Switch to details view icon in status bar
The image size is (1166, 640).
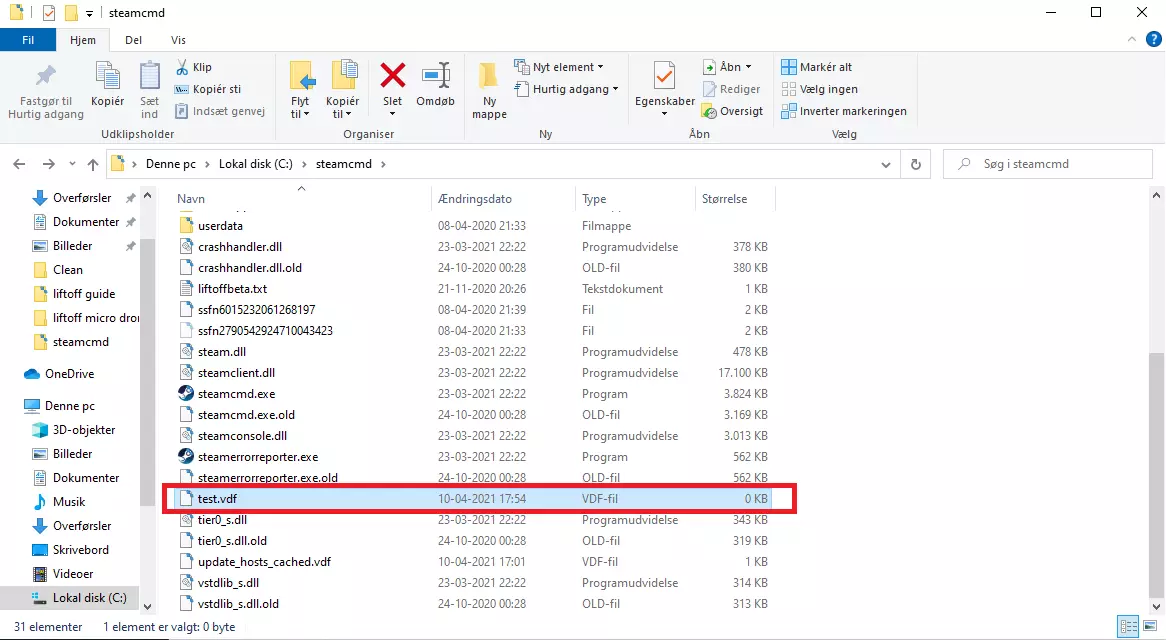coord(1128,627)
